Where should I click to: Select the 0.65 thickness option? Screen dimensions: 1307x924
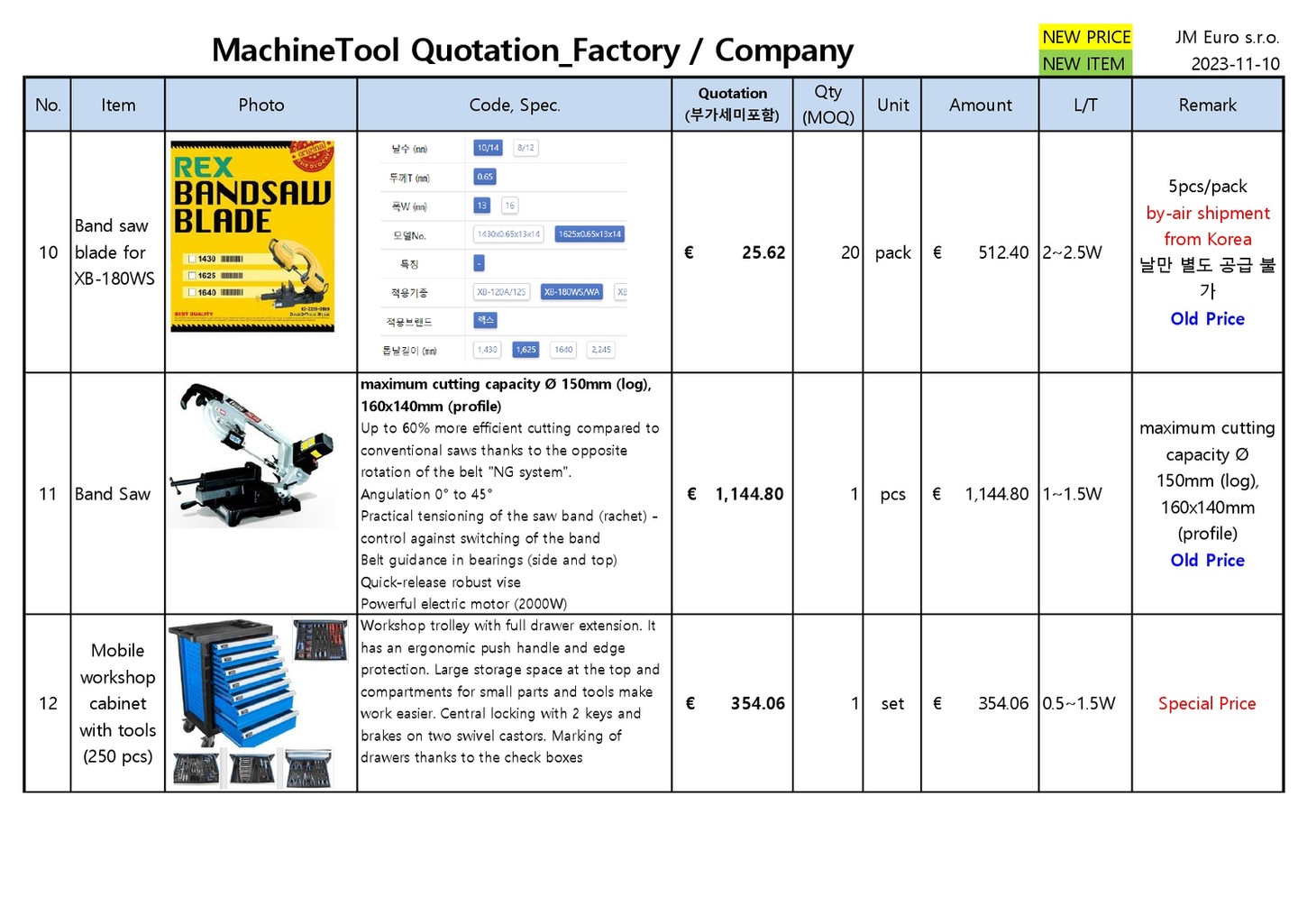point(485,177)
